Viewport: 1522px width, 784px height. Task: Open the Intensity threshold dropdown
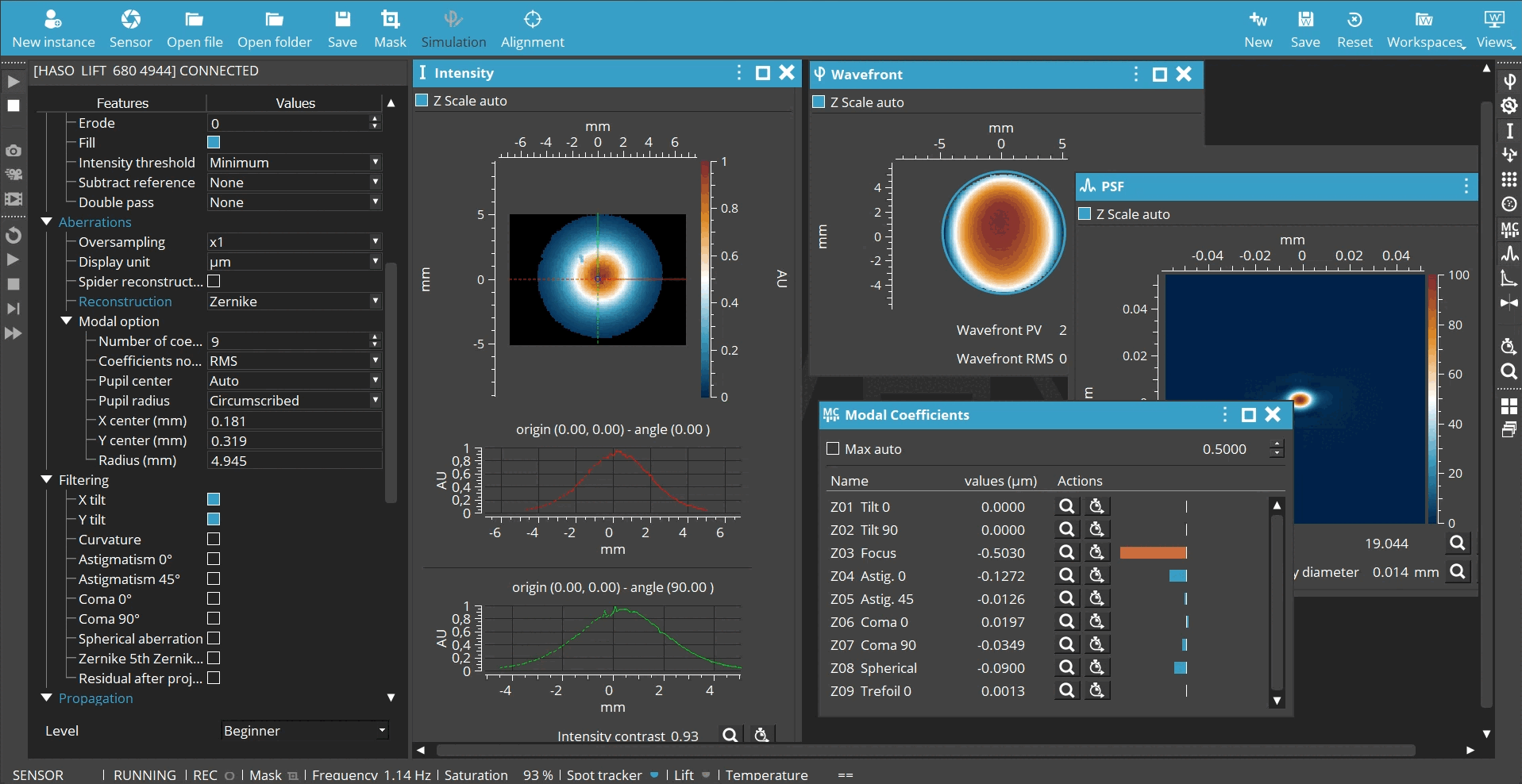coord(295,162)
